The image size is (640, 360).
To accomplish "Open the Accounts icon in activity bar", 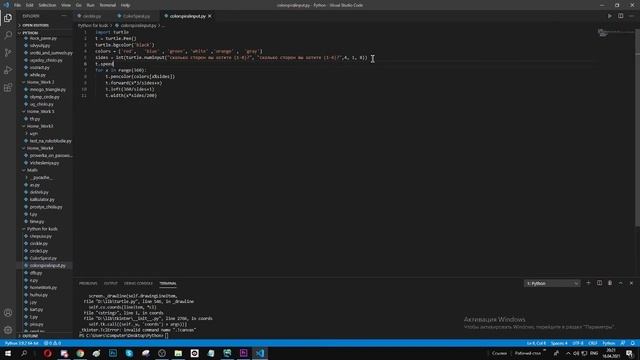I will [8, 313].
